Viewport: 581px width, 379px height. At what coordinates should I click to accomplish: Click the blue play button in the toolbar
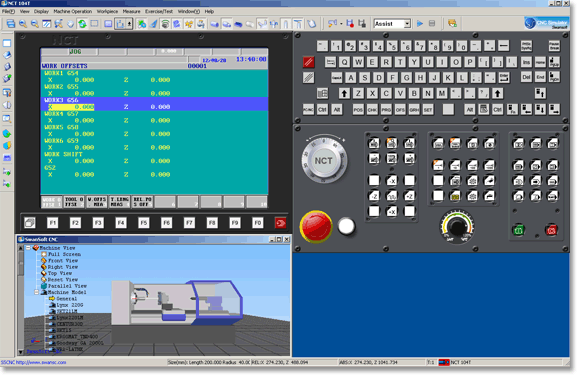(x=420, y=24)
